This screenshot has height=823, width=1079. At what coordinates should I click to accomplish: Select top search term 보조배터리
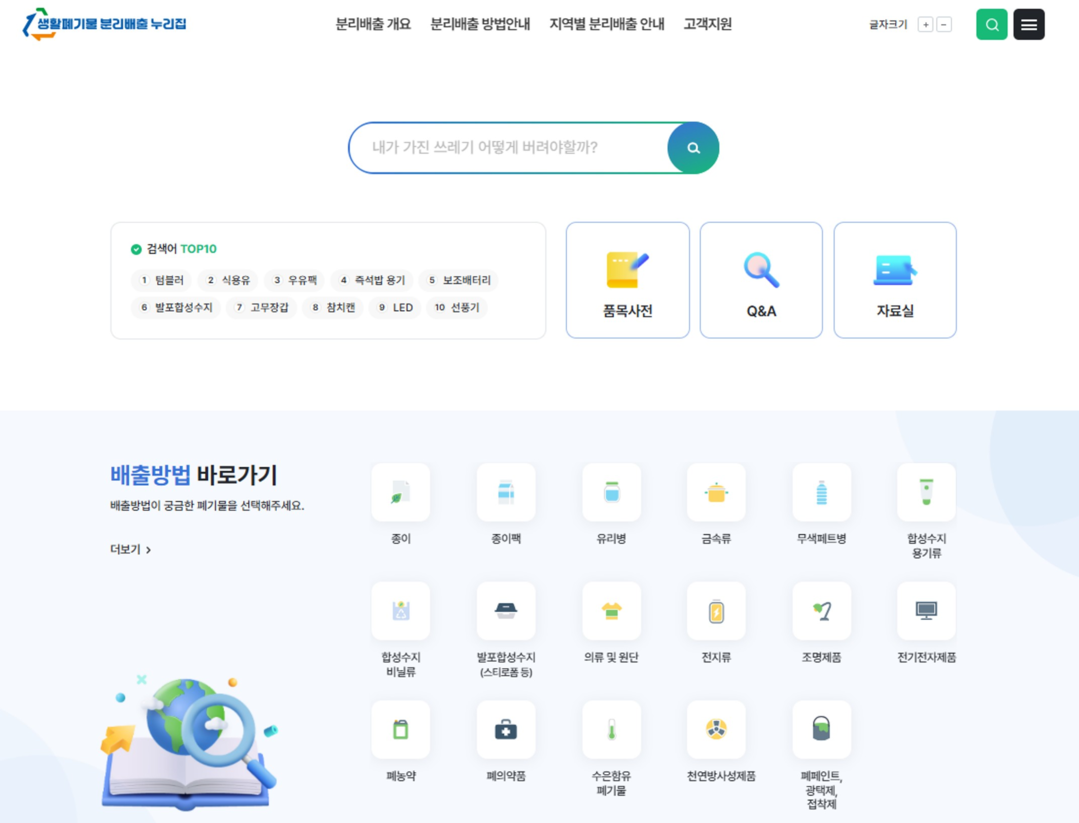459,280
